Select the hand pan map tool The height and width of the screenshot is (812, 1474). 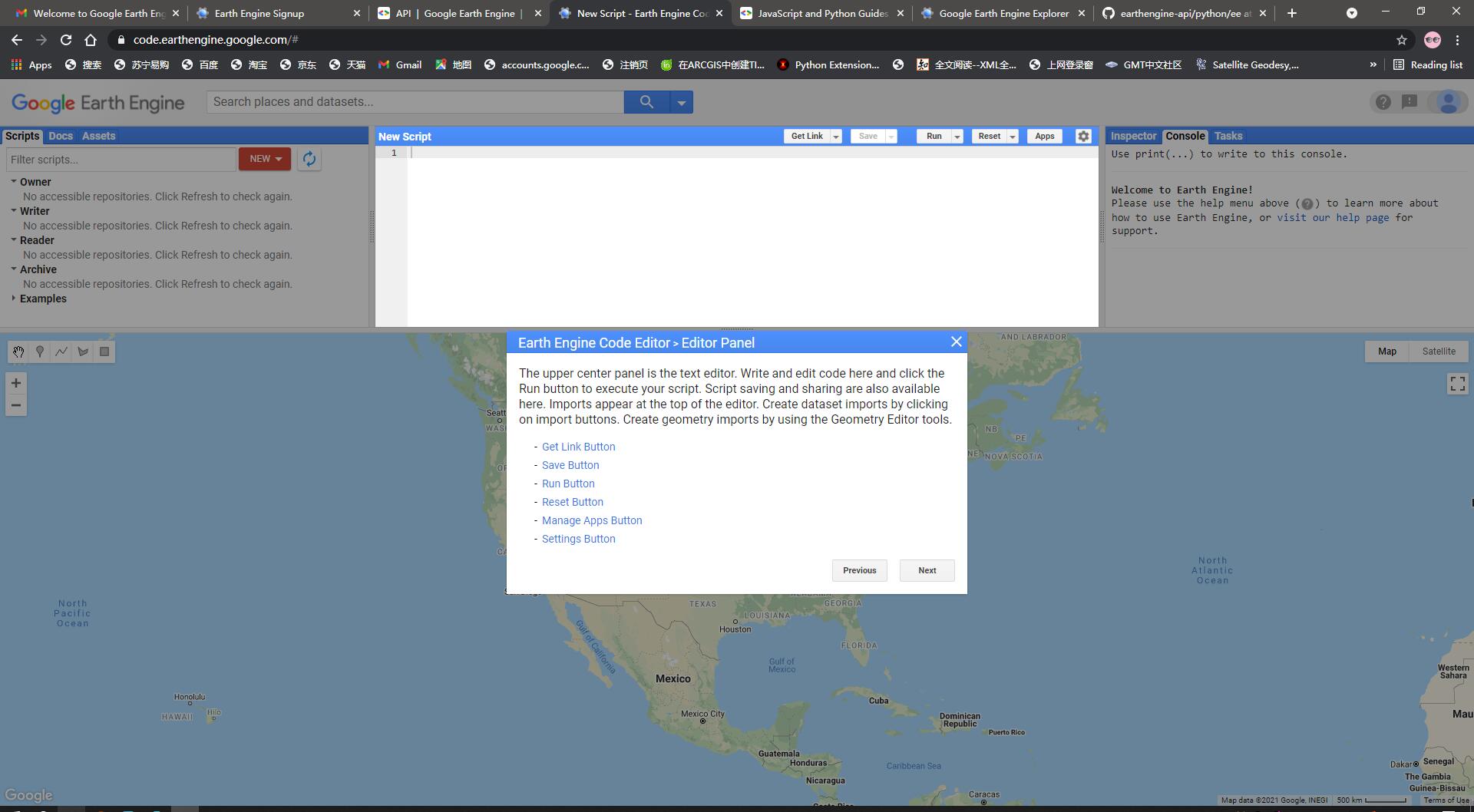click(18, 352)
